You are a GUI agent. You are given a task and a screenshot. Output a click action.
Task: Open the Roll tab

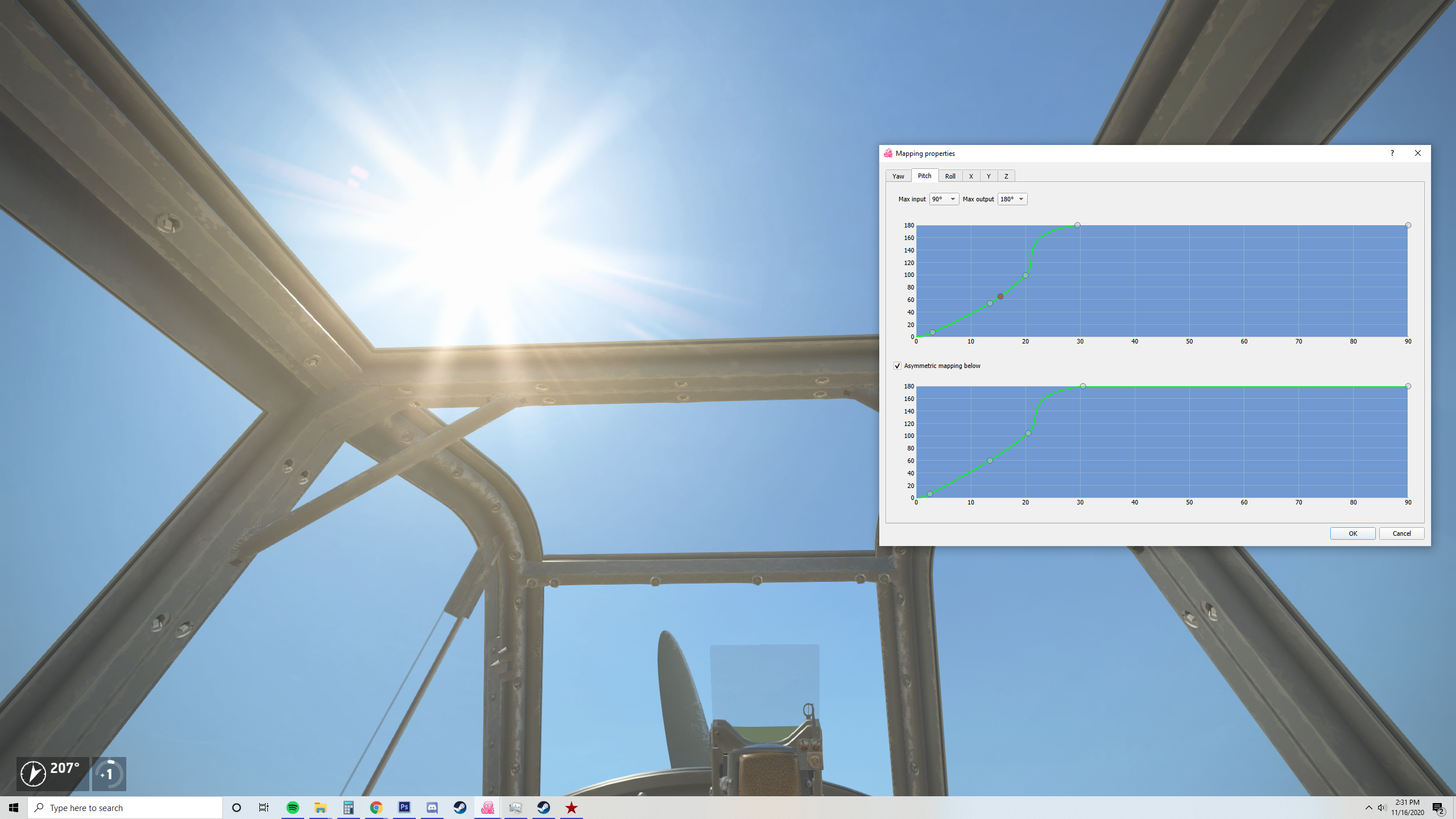tap(950, 176)
